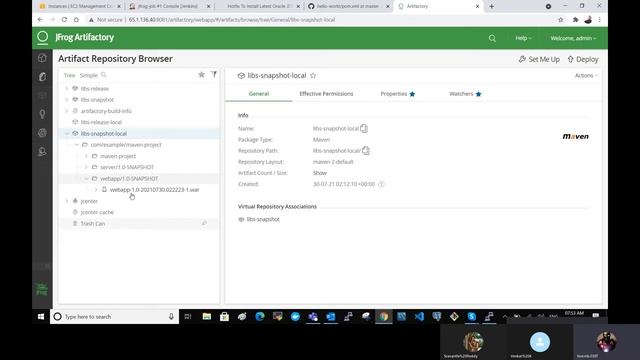Image resolution: width=640 pixels, height=360 pixels.
Task: Collapse the com/example/maven-project folder
Action: (x=76, y=145)
